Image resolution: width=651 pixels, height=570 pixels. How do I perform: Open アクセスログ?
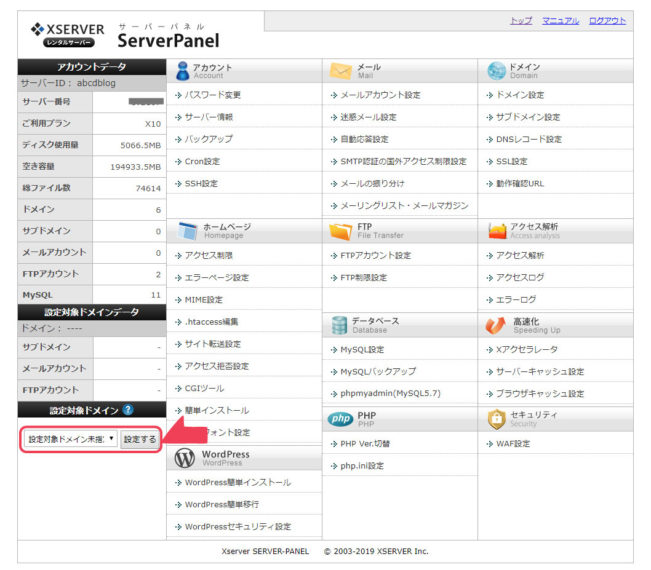[520, 277]
